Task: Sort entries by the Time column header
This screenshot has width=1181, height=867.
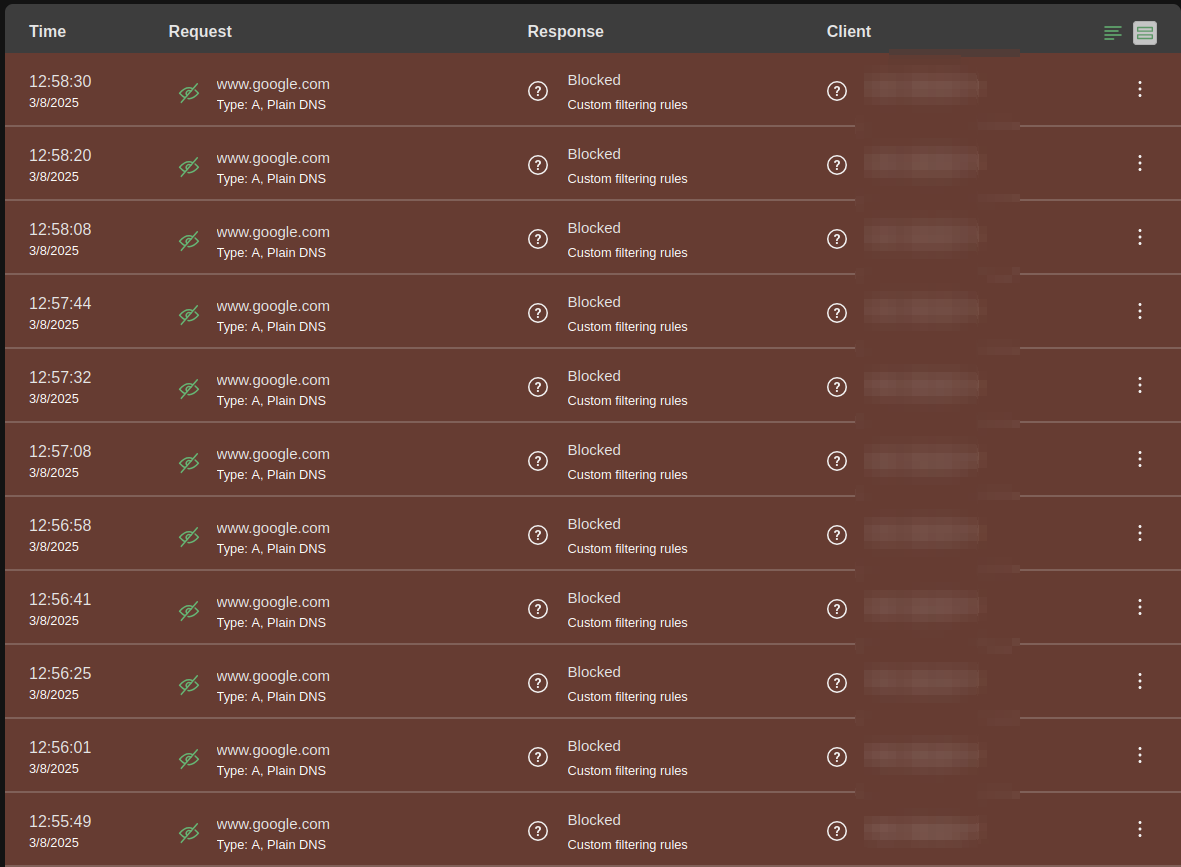Action: coord(47,31)
